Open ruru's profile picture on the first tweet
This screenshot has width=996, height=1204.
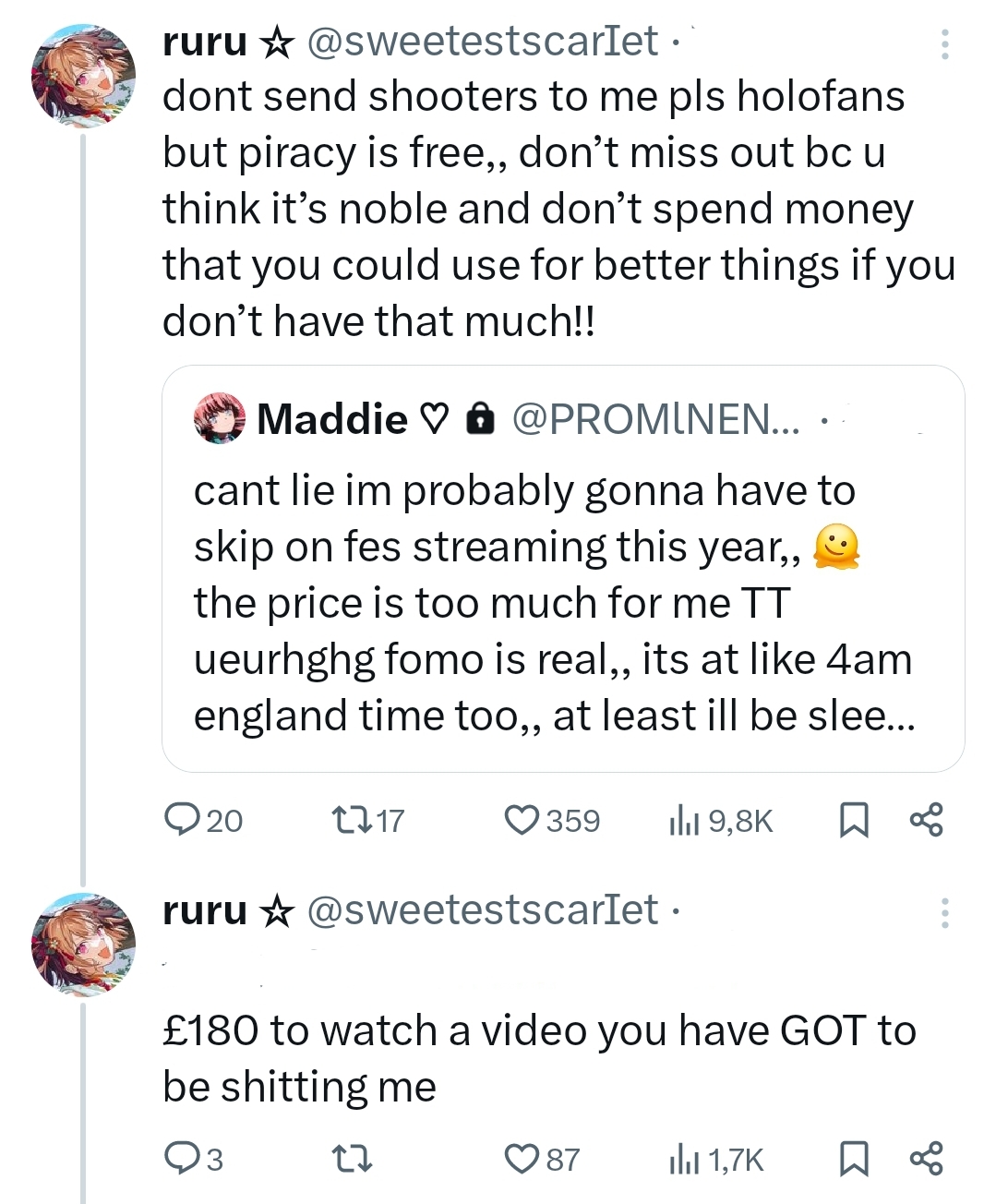coord(83,76)
